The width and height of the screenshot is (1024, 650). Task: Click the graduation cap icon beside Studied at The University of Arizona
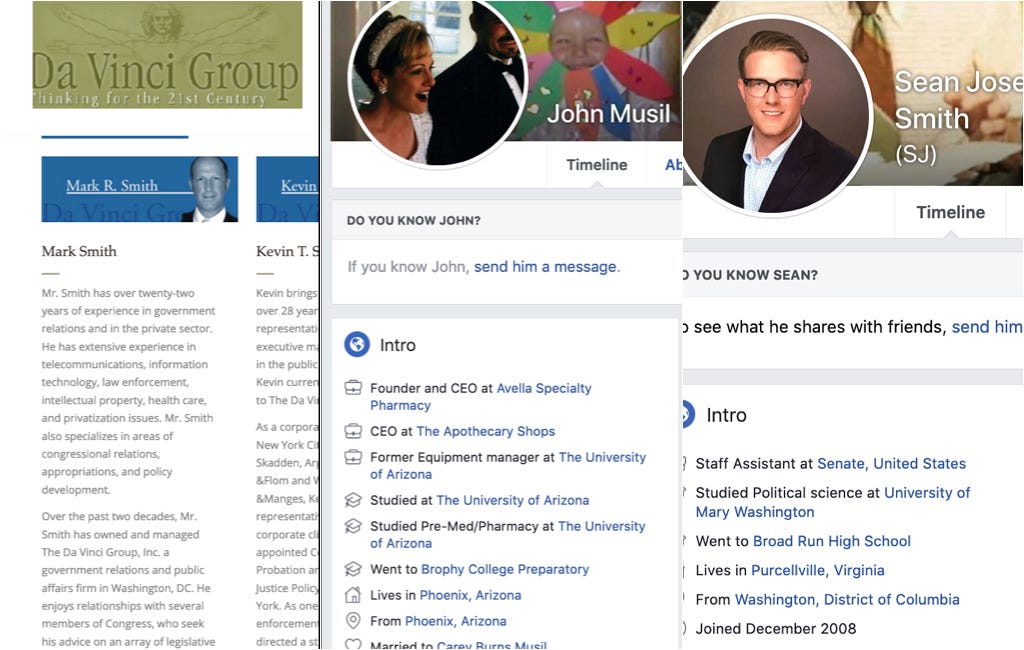click(353, 500)
